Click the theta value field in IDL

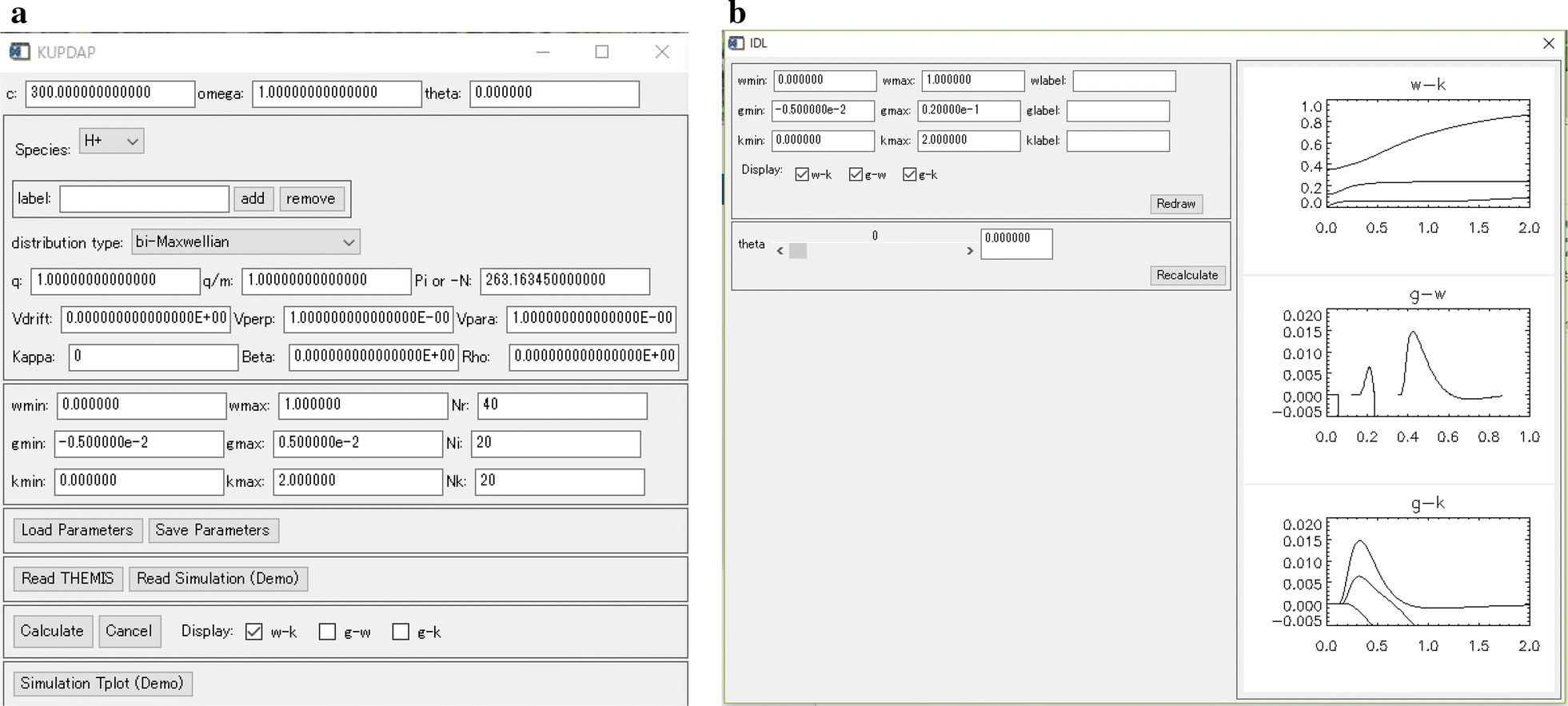point(1016,244)
